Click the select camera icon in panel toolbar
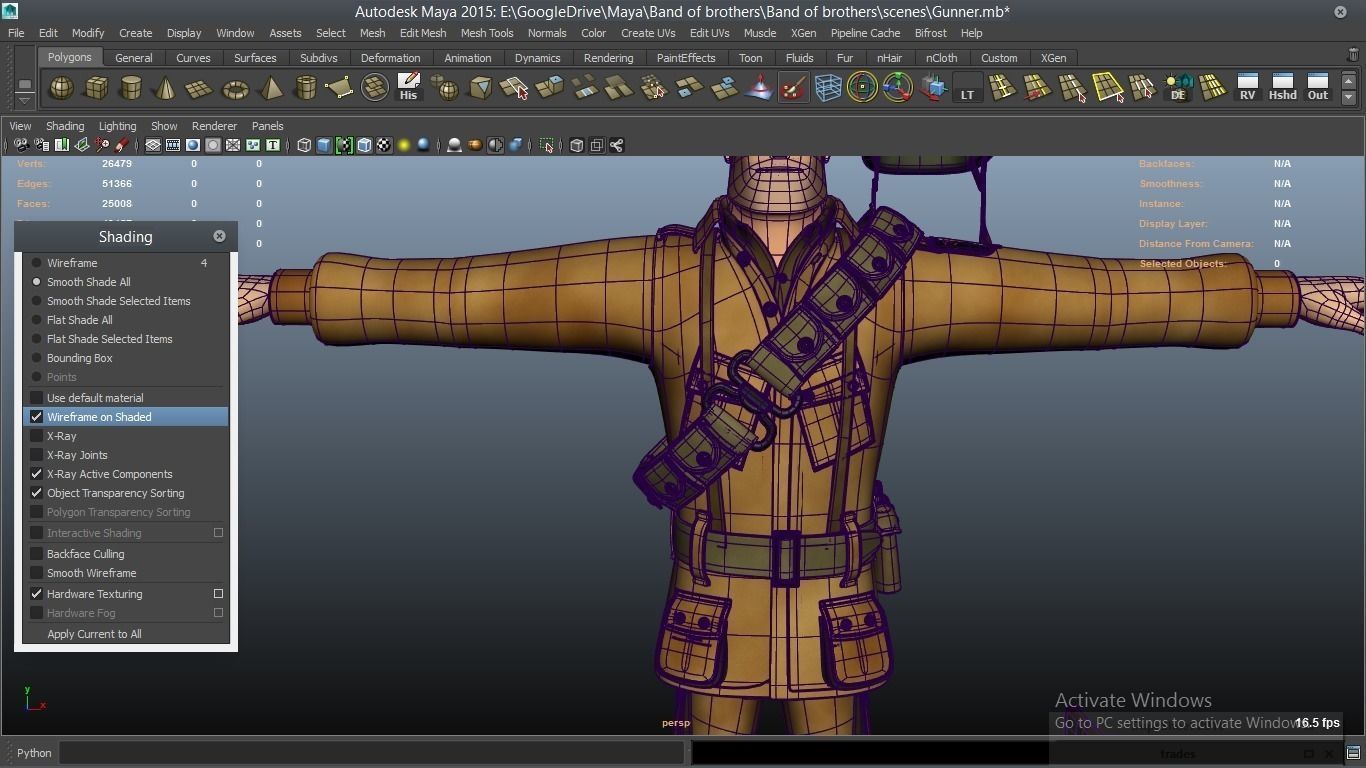1366x768 pixels. tap(21, 145)
